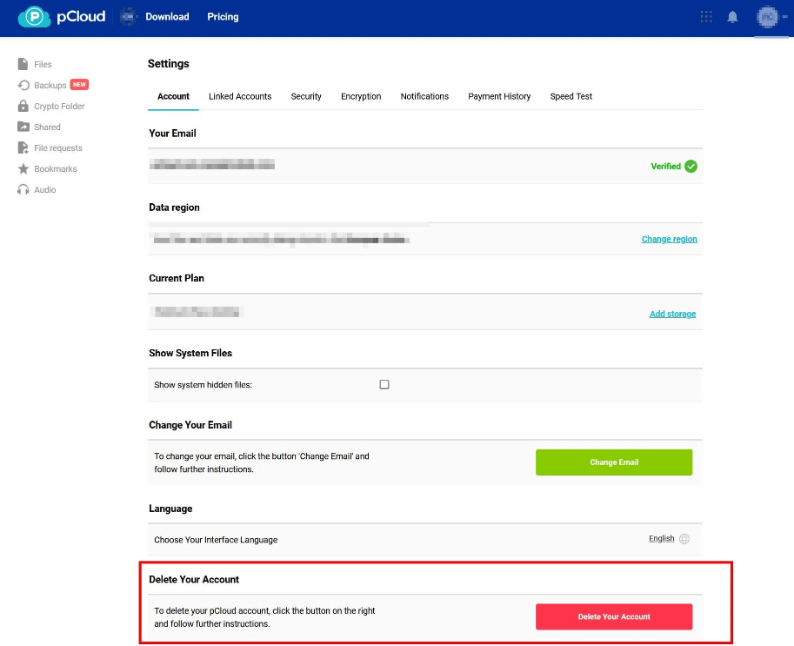Click the pCloud logo icon
This screenshot has height=646, width=794.
coord(34,17)
